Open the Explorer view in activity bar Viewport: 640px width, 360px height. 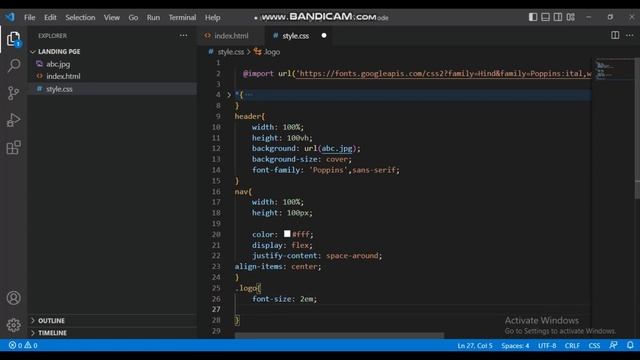pyautogui.click(x=13, y=39)
